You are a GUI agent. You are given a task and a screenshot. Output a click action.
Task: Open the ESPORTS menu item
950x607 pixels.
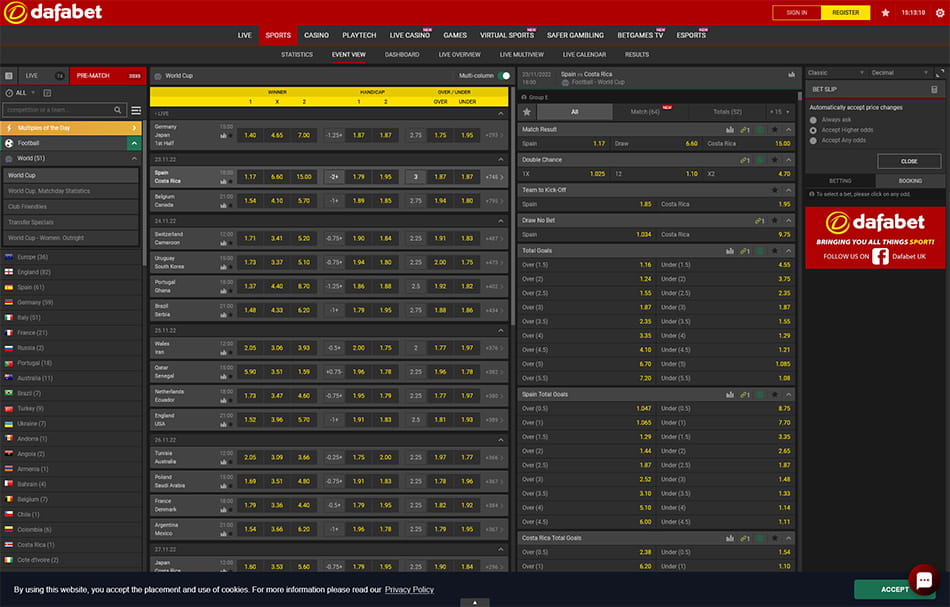[691, 35]
